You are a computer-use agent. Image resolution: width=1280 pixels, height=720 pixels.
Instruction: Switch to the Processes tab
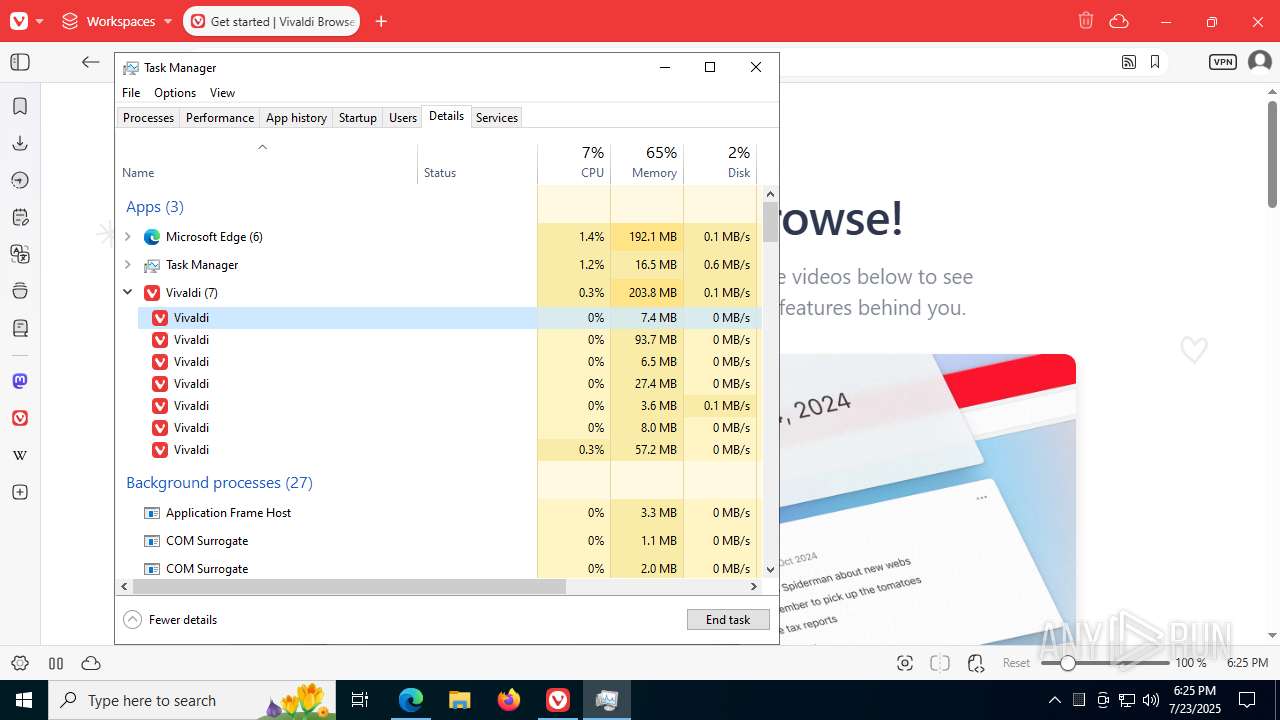148,118
